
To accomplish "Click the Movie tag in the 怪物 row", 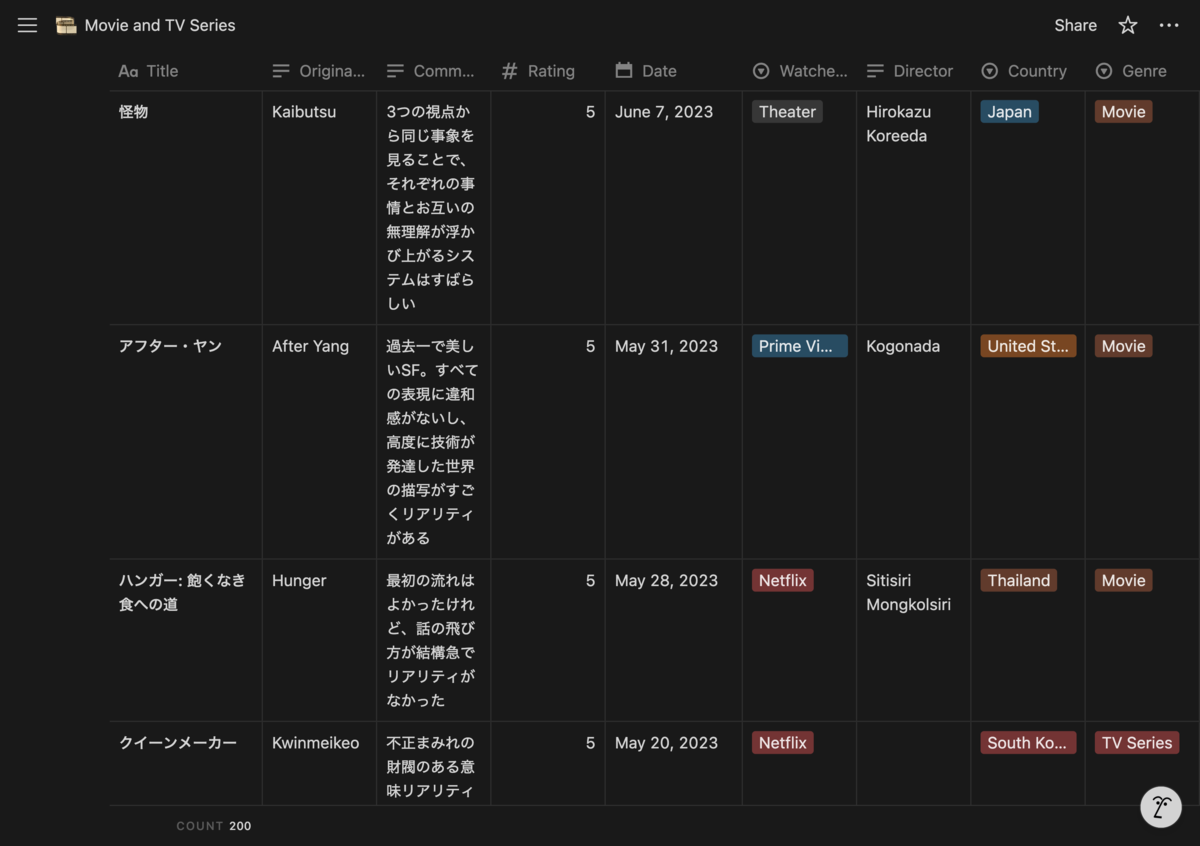I will tap(1123, 112).
